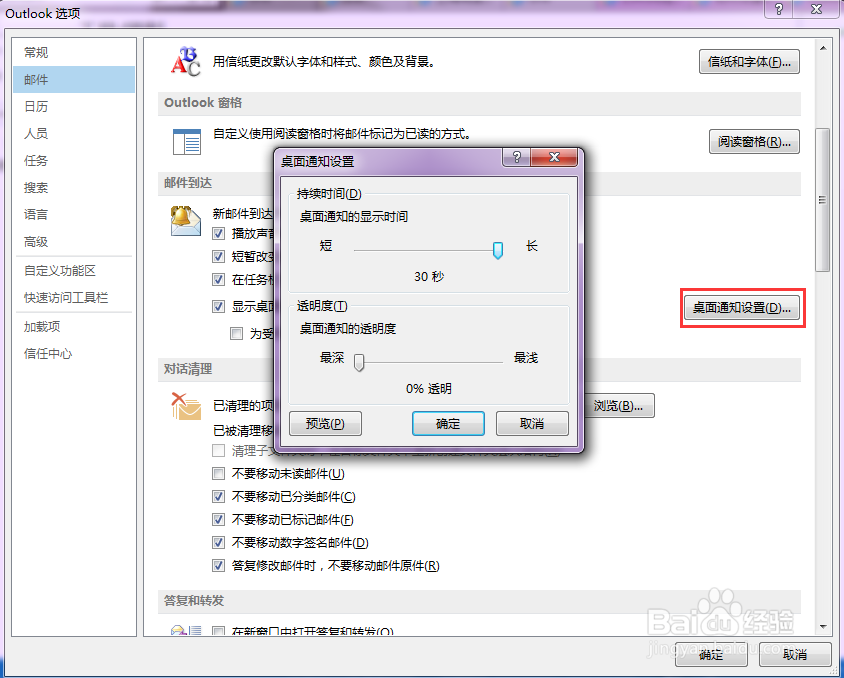Open 搜索 options category
Image resolution: width=844 pixels, height=678 pixels.
pos(74,187)
